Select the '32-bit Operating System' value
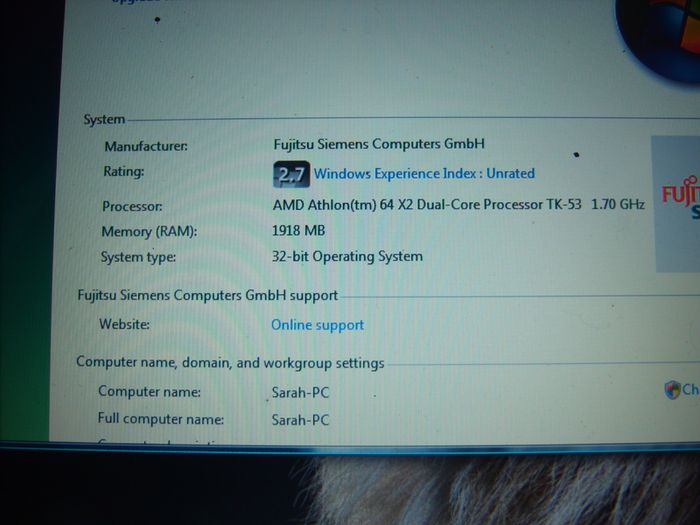Screen dimensions: 700x525 tap(347, 257)
